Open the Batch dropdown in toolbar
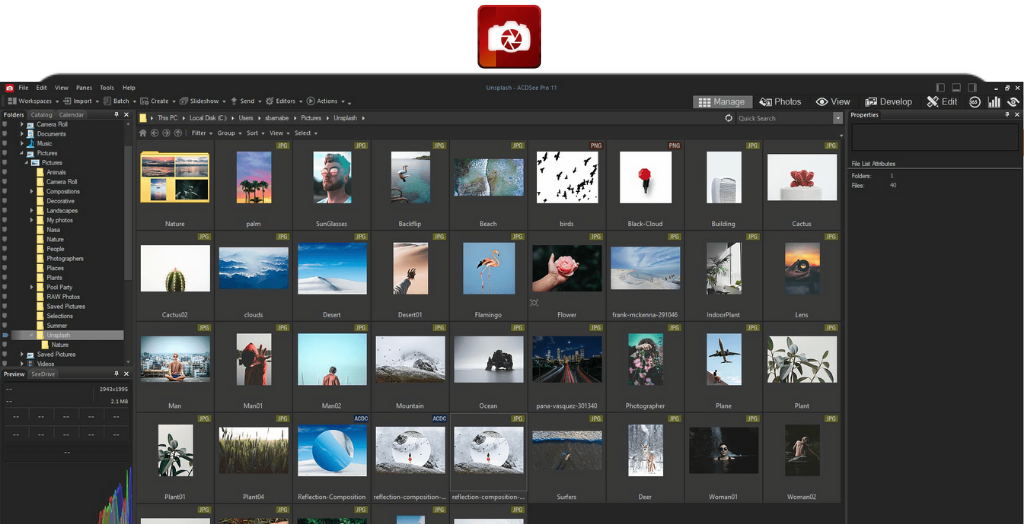The image size is (1024, 524). 120,101
